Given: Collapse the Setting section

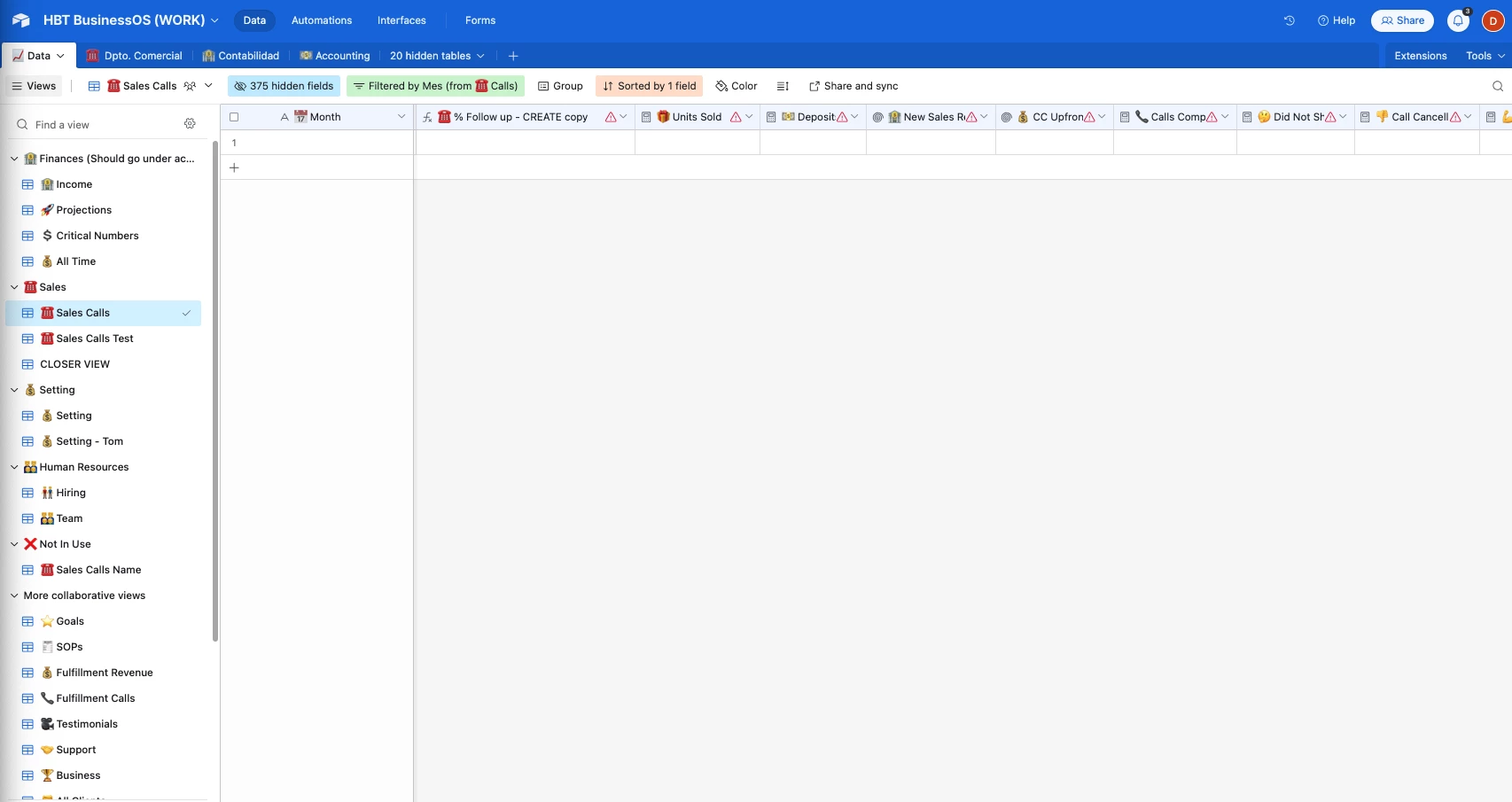Looking at the screenshot, I should point(14,390).
